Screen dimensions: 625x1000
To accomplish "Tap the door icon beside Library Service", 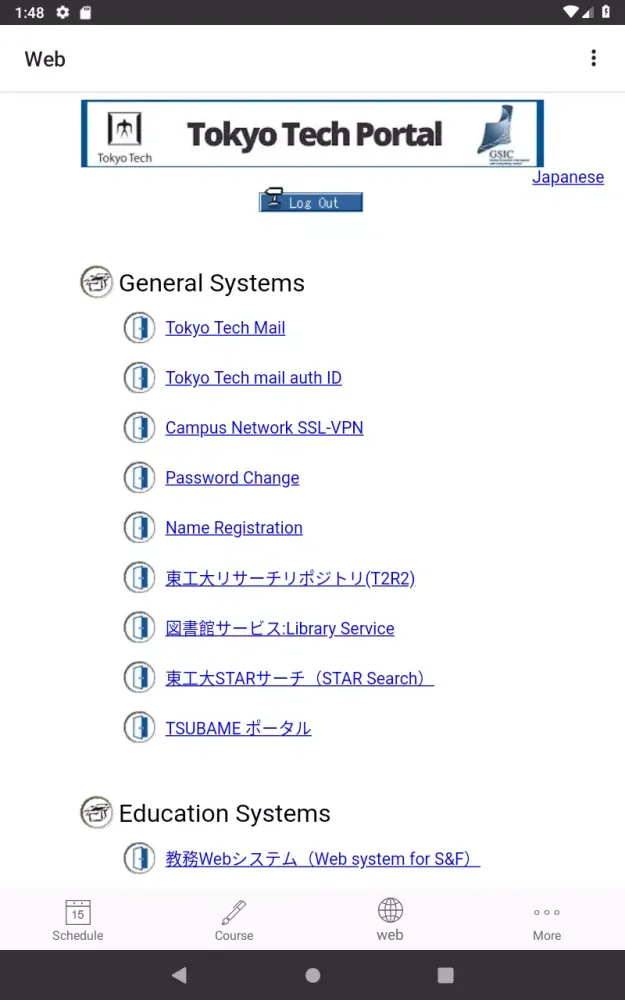I will (x=139, y=628).
